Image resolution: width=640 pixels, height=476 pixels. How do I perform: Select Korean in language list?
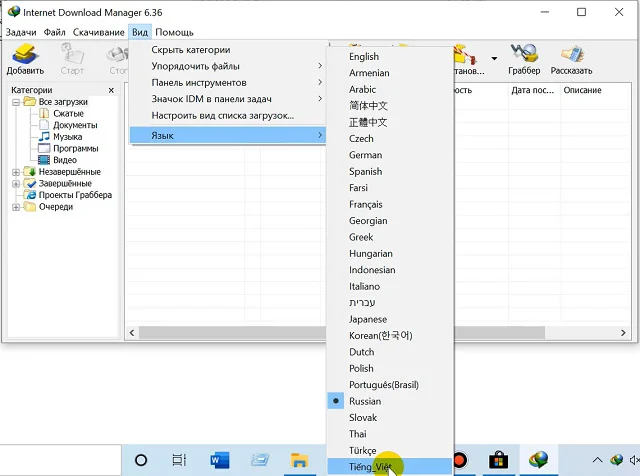coord(390,335)
